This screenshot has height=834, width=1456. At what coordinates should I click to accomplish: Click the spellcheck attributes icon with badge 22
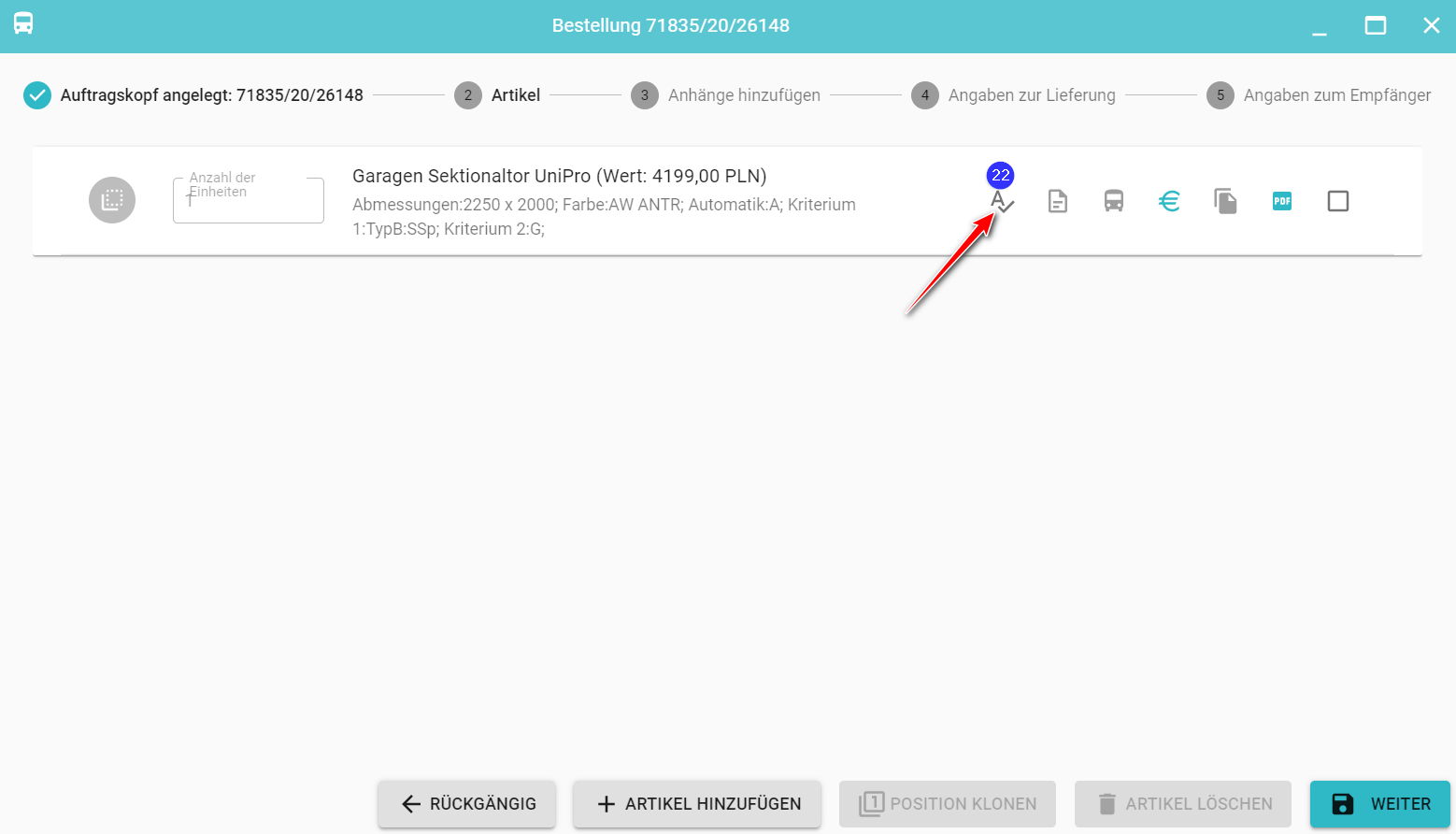(x=1001, y=201)
